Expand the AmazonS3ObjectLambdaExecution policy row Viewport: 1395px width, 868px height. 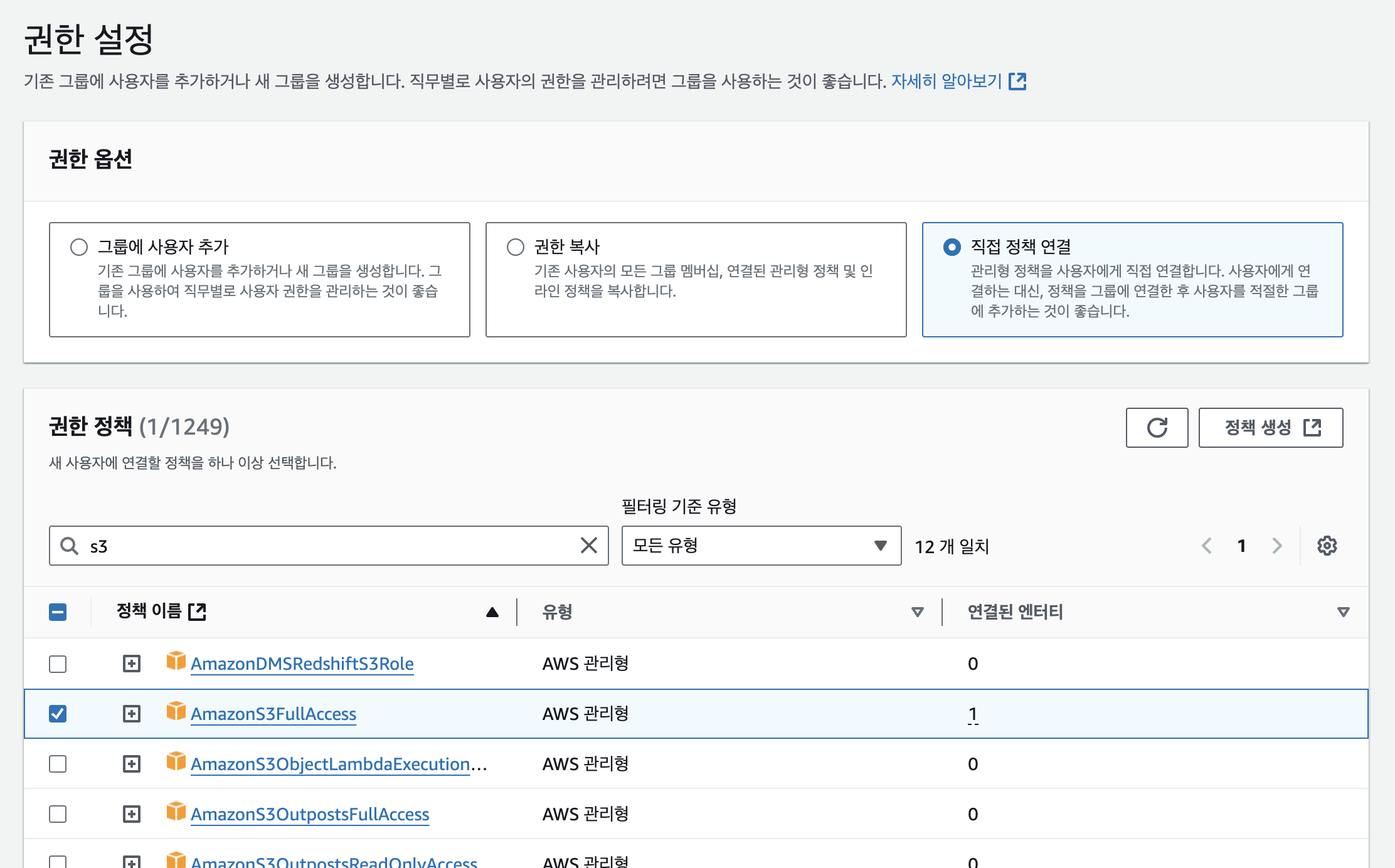132,764
